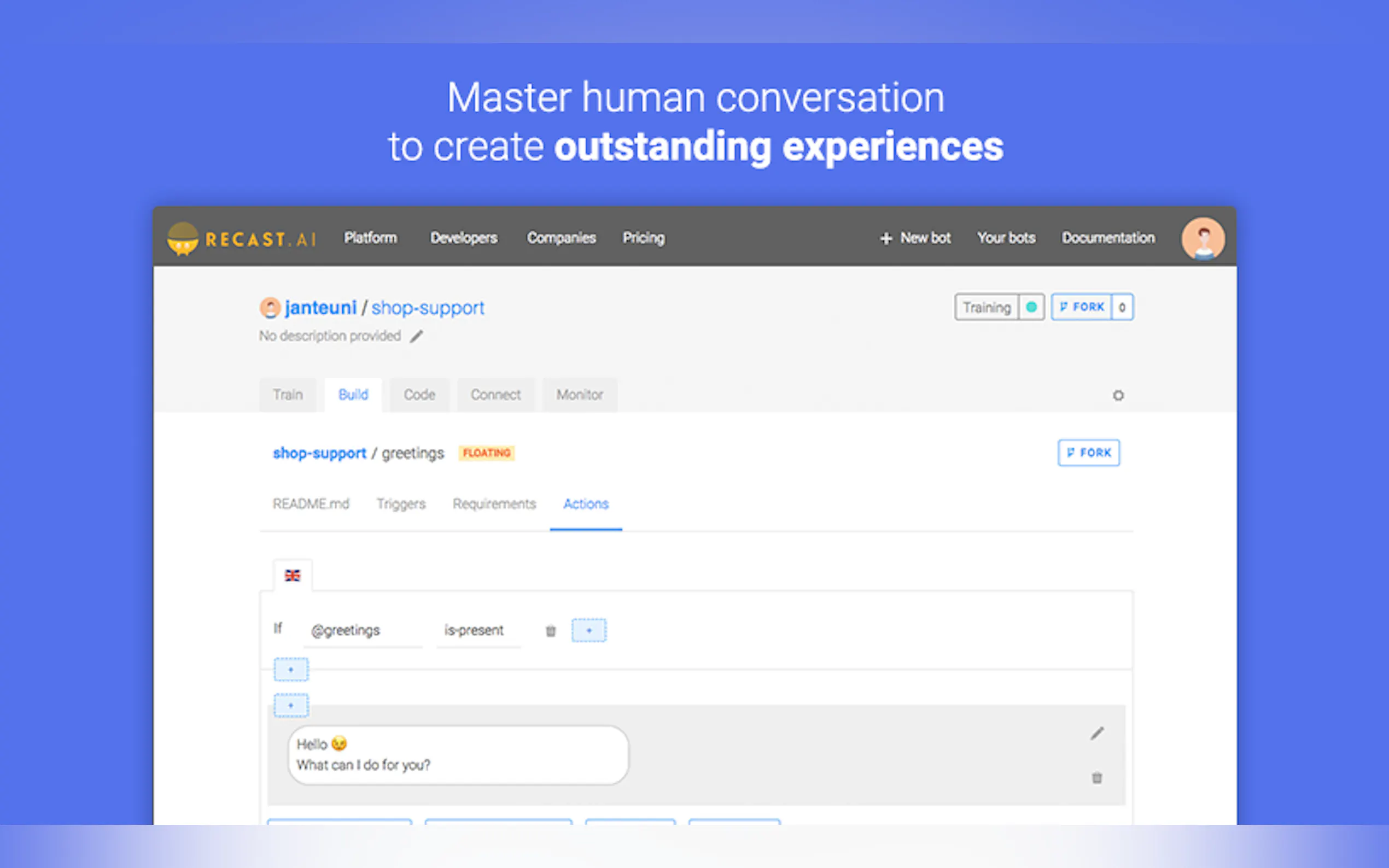The width and height of the screenshot is (1389, 868).
Task: Click the description edit pencil icon
Action: pos(416,336)
